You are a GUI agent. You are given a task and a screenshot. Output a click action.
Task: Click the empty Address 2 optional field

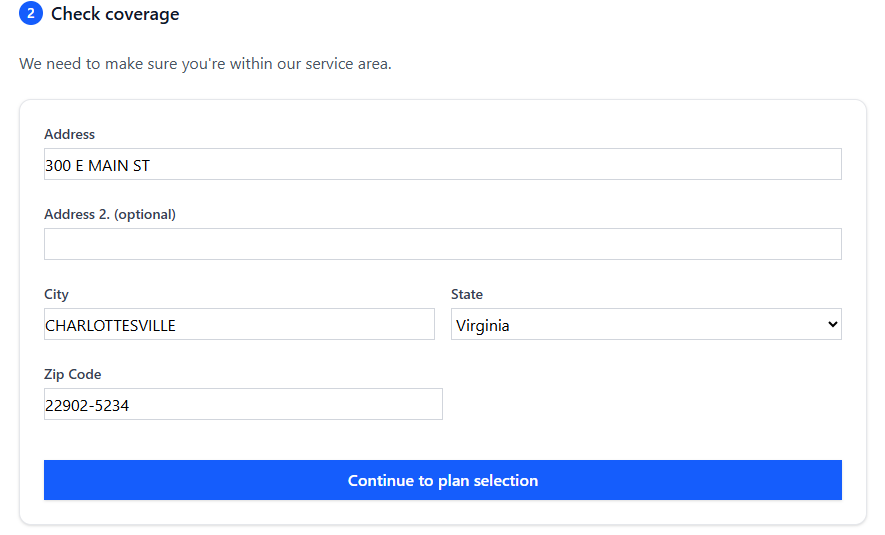pos(442,244)
